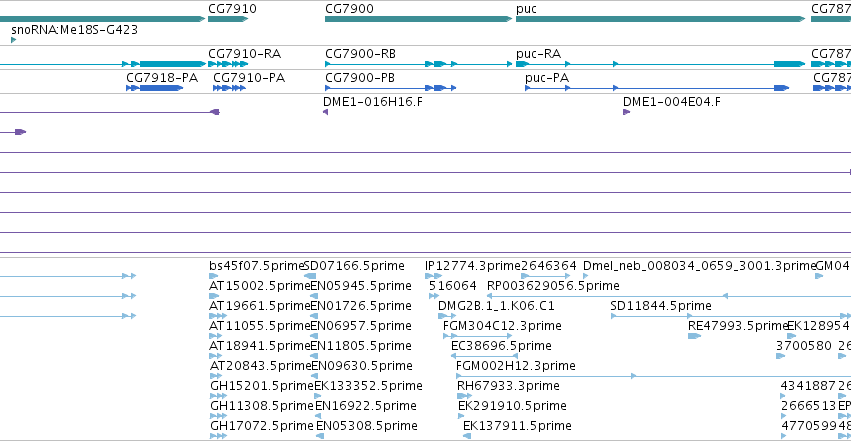This screenshot has width=851, height=441.
Task: Click the CG7910 gene bar
Action: point(228,19)
